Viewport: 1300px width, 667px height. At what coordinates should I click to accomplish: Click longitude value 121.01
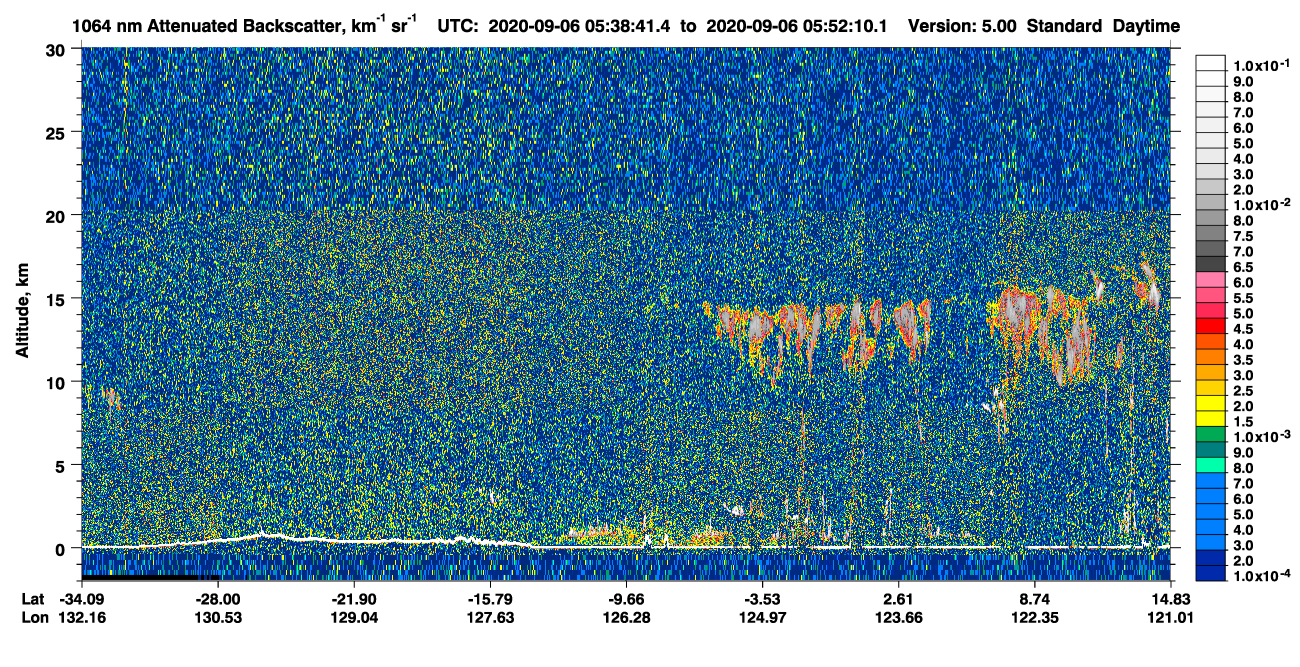[x=1170, y=617]
